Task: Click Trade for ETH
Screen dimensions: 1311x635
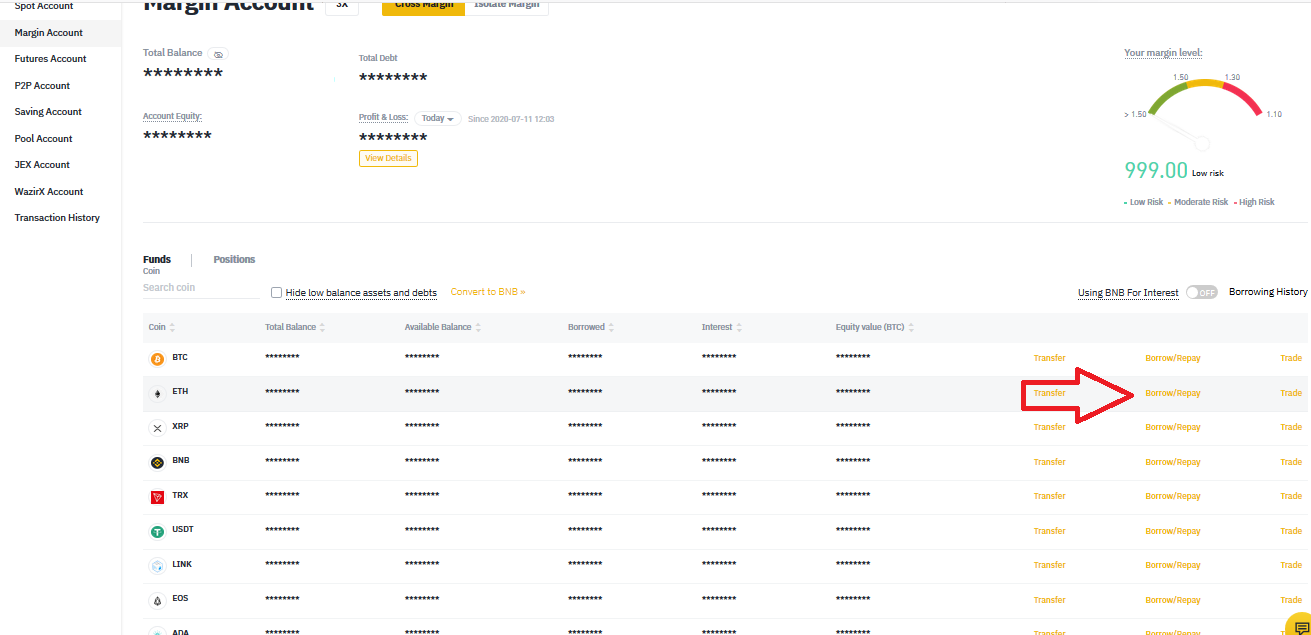Action: [1291, 393]
